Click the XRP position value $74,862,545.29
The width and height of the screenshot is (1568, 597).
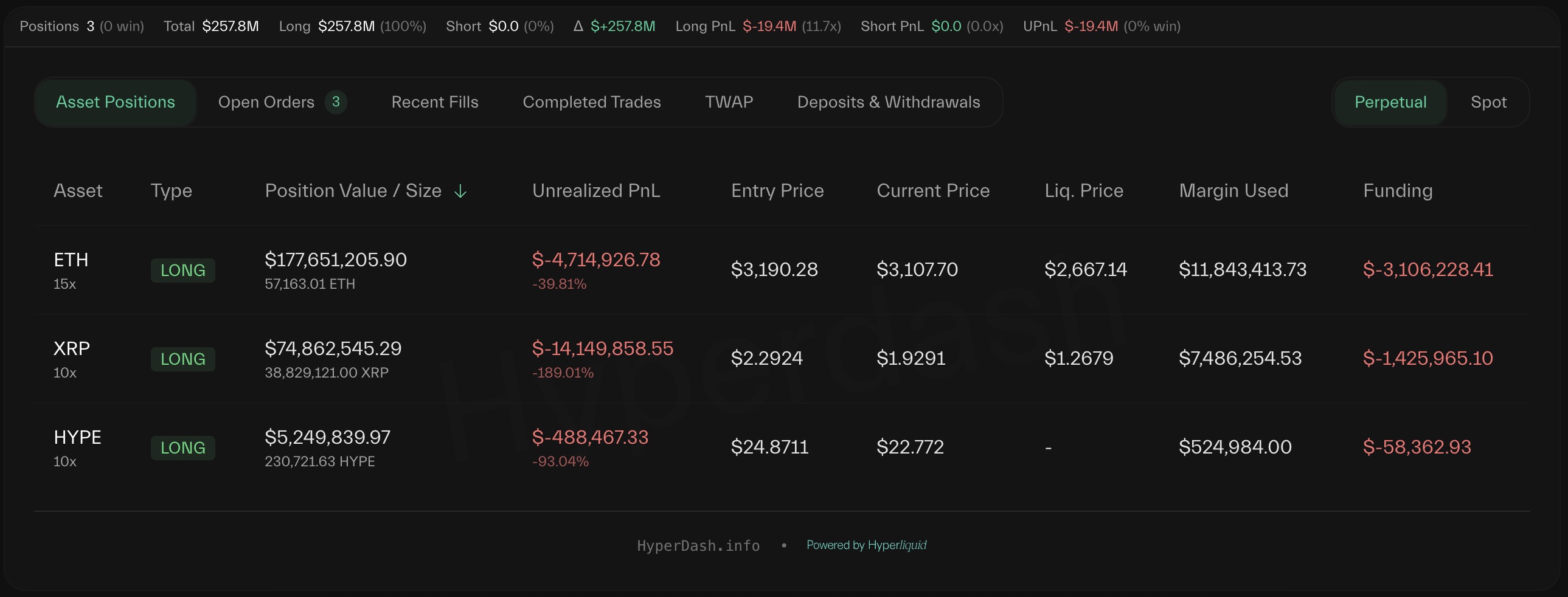[333, 348]
